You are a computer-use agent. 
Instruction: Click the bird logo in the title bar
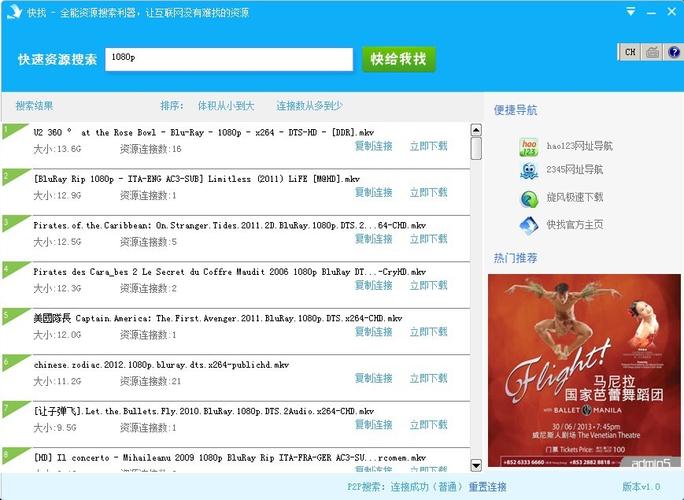click(13, 13)
